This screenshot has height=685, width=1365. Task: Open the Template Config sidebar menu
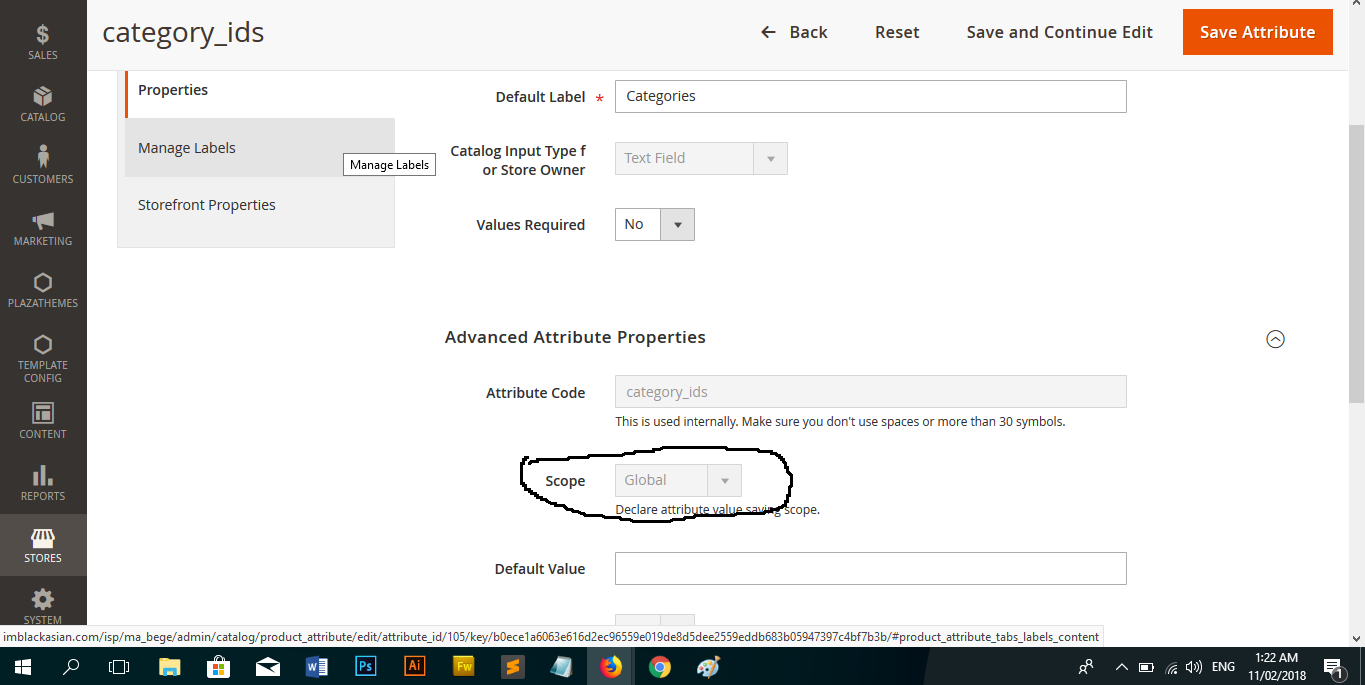42,357
